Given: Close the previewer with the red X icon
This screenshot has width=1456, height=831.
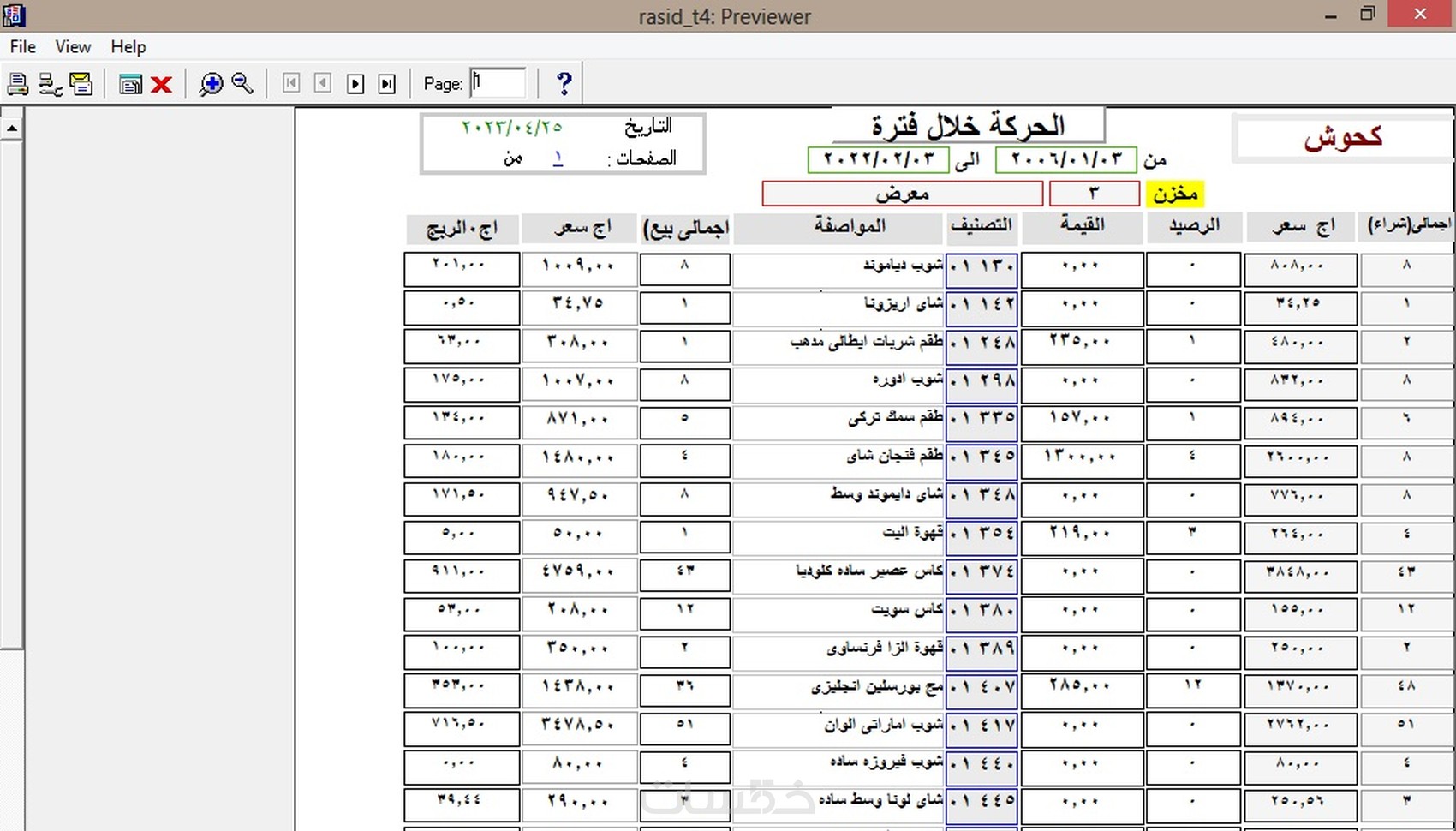Looking at the screenshot, I should pos(161,83).
